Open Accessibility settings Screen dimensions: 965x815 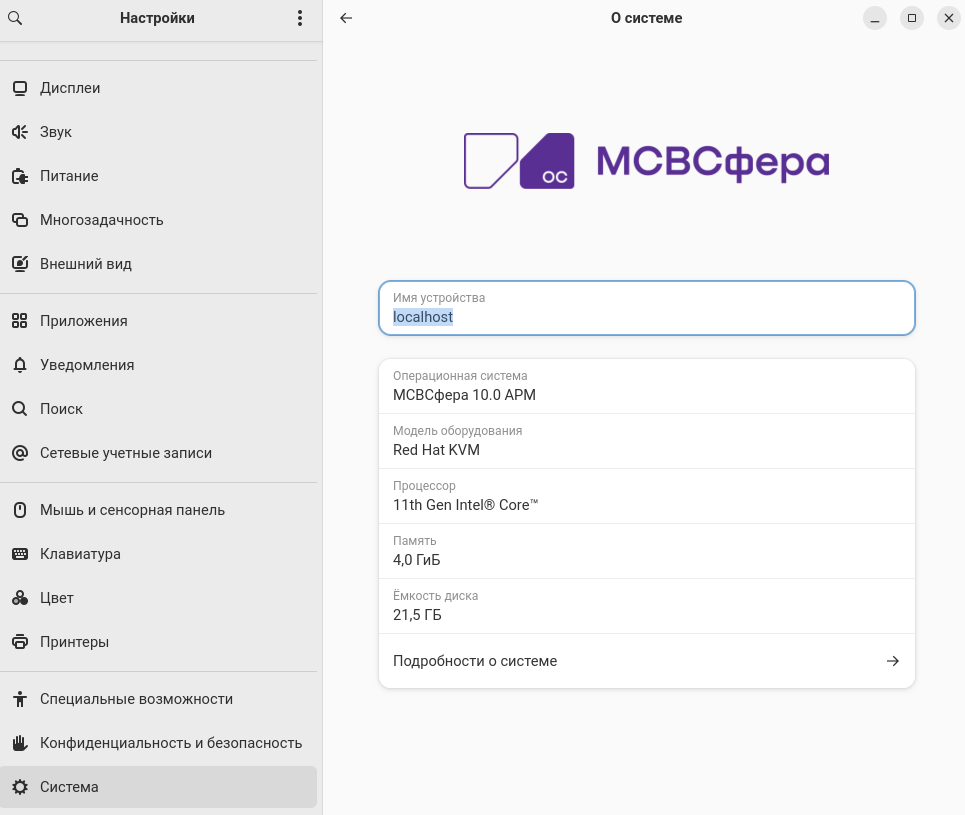point(136,699)
